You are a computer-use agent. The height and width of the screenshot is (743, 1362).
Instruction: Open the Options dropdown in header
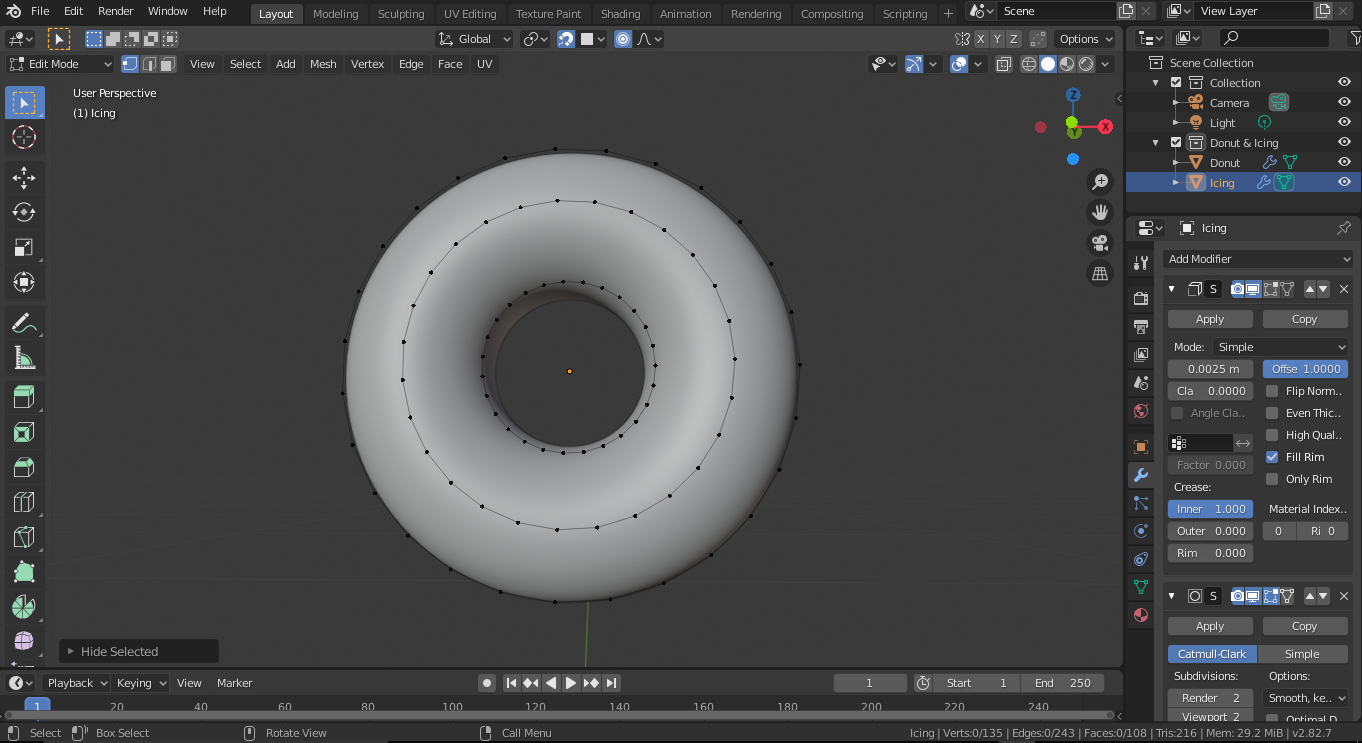click(1086, 39)
